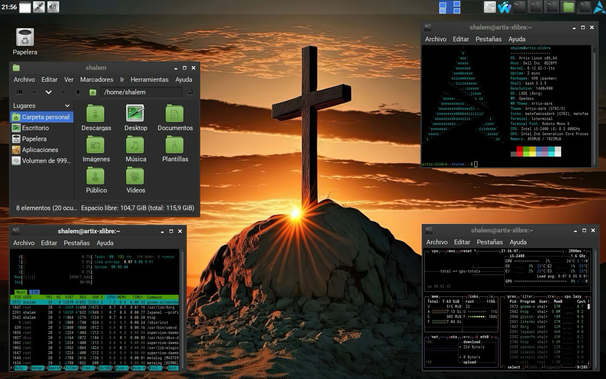Open the Editar menu in the btop terminal
This screenshot has height=379, width=606.
[462, 242]
